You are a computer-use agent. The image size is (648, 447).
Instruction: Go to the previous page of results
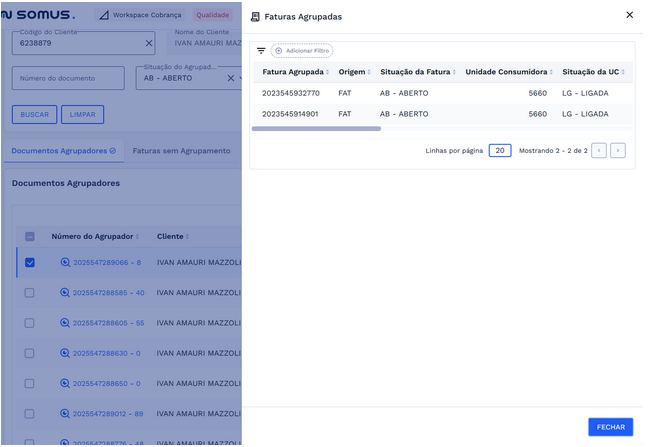(x=599, y=151)
